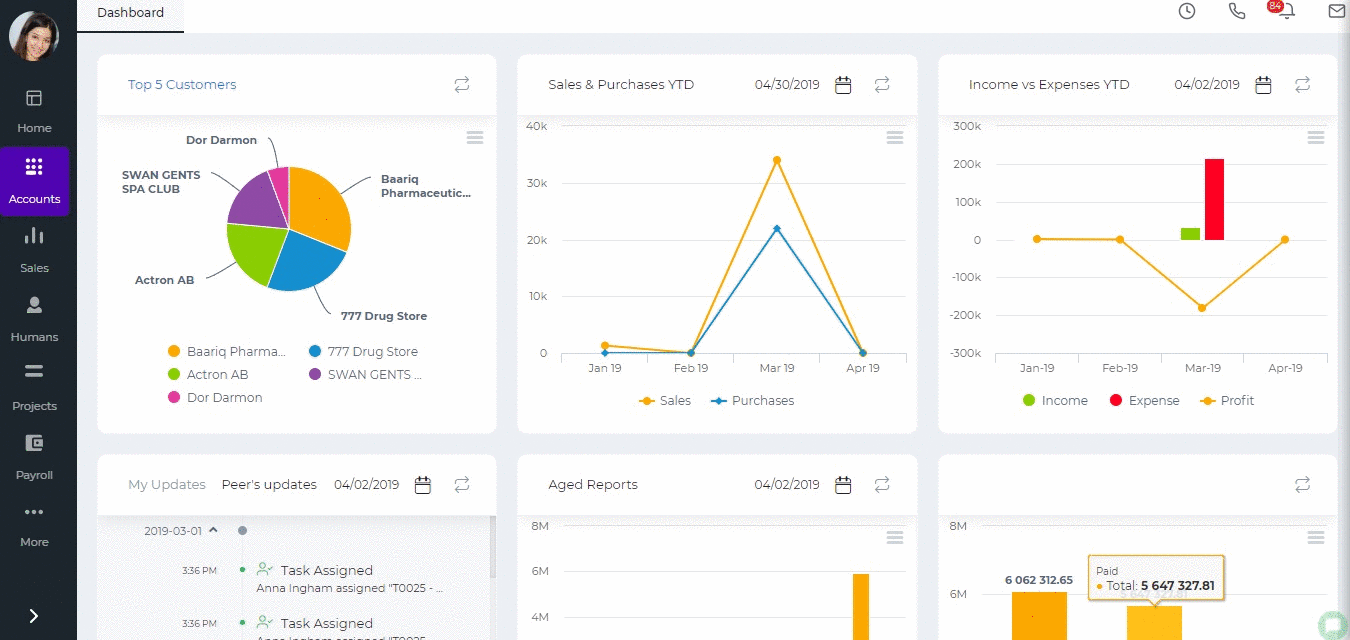Select the Dashboard tab
The width and height of the screenshot is (1350, 640).
pyautogui.click(x=130, y=13)
